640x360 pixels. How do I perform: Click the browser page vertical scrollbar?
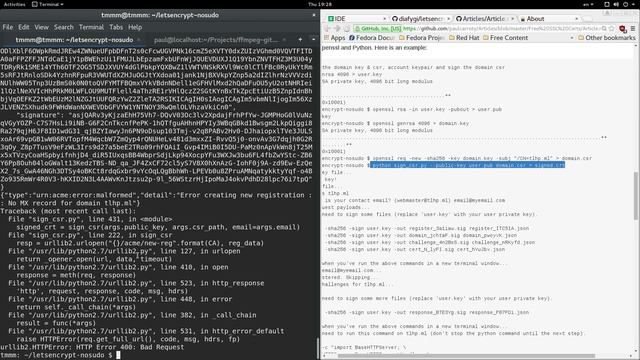(x=636, y=196)
